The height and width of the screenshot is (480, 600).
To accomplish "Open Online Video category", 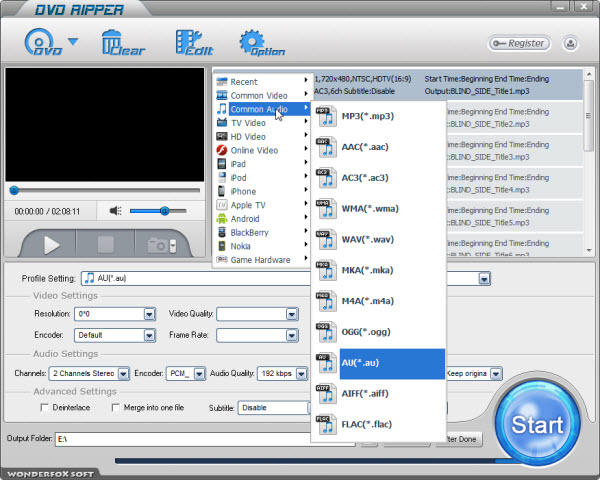I will tap(262, 150).
